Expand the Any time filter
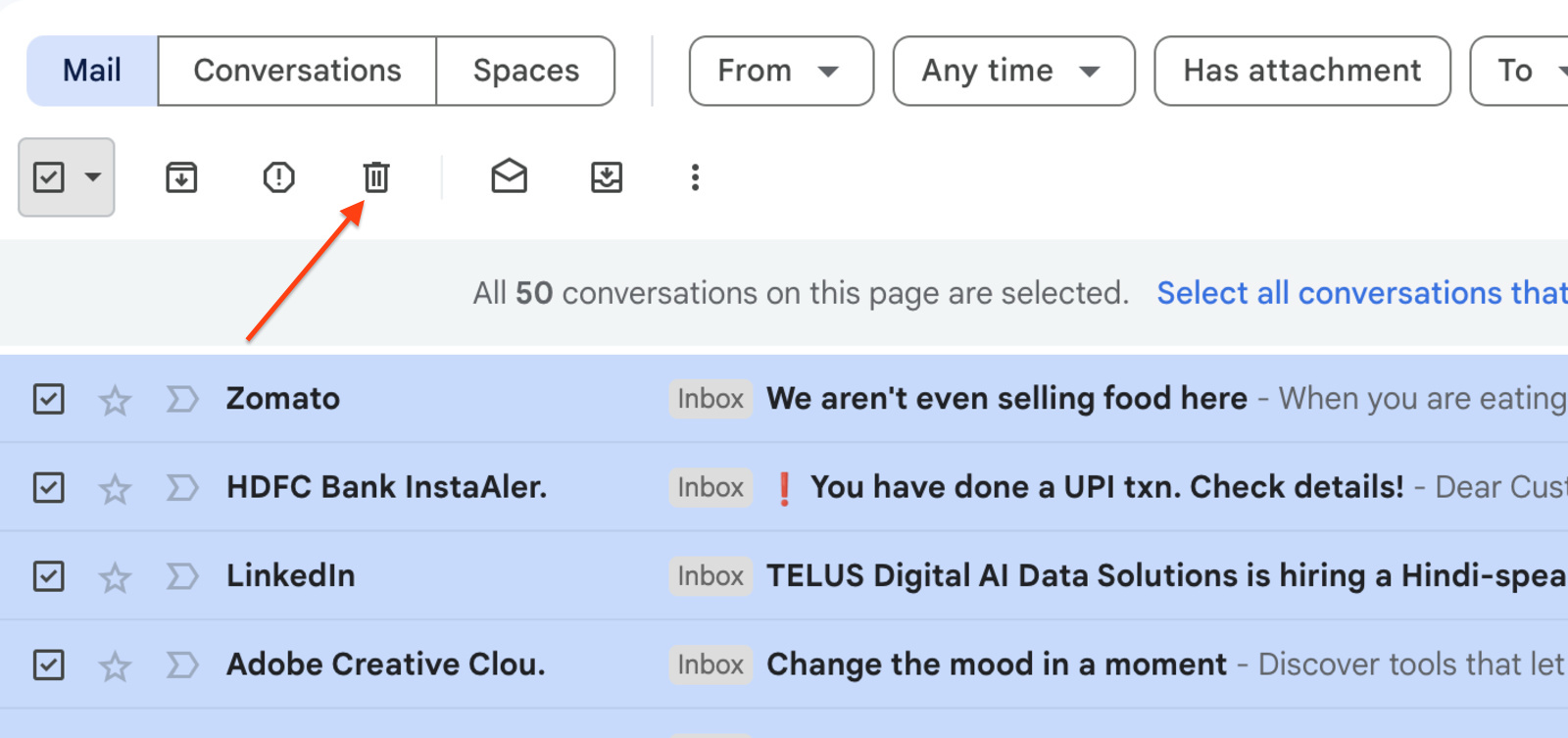1568x738 pixels. [1012, 70]
